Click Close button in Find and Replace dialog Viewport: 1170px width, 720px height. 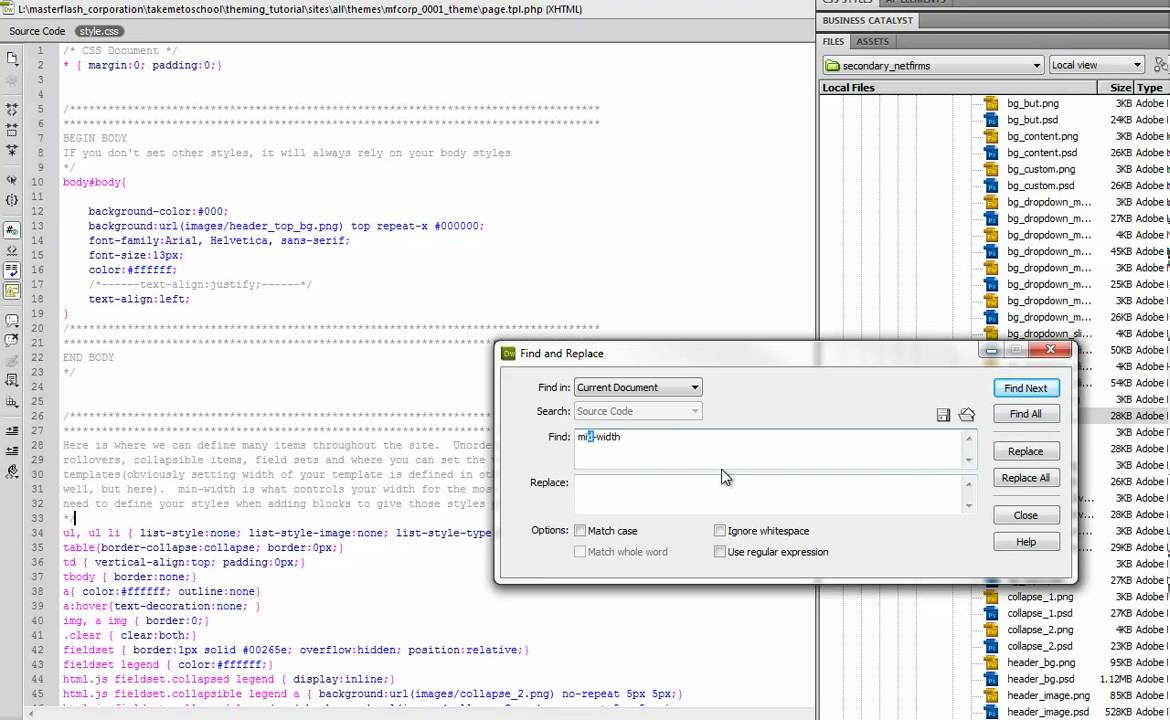point(1026,516)
